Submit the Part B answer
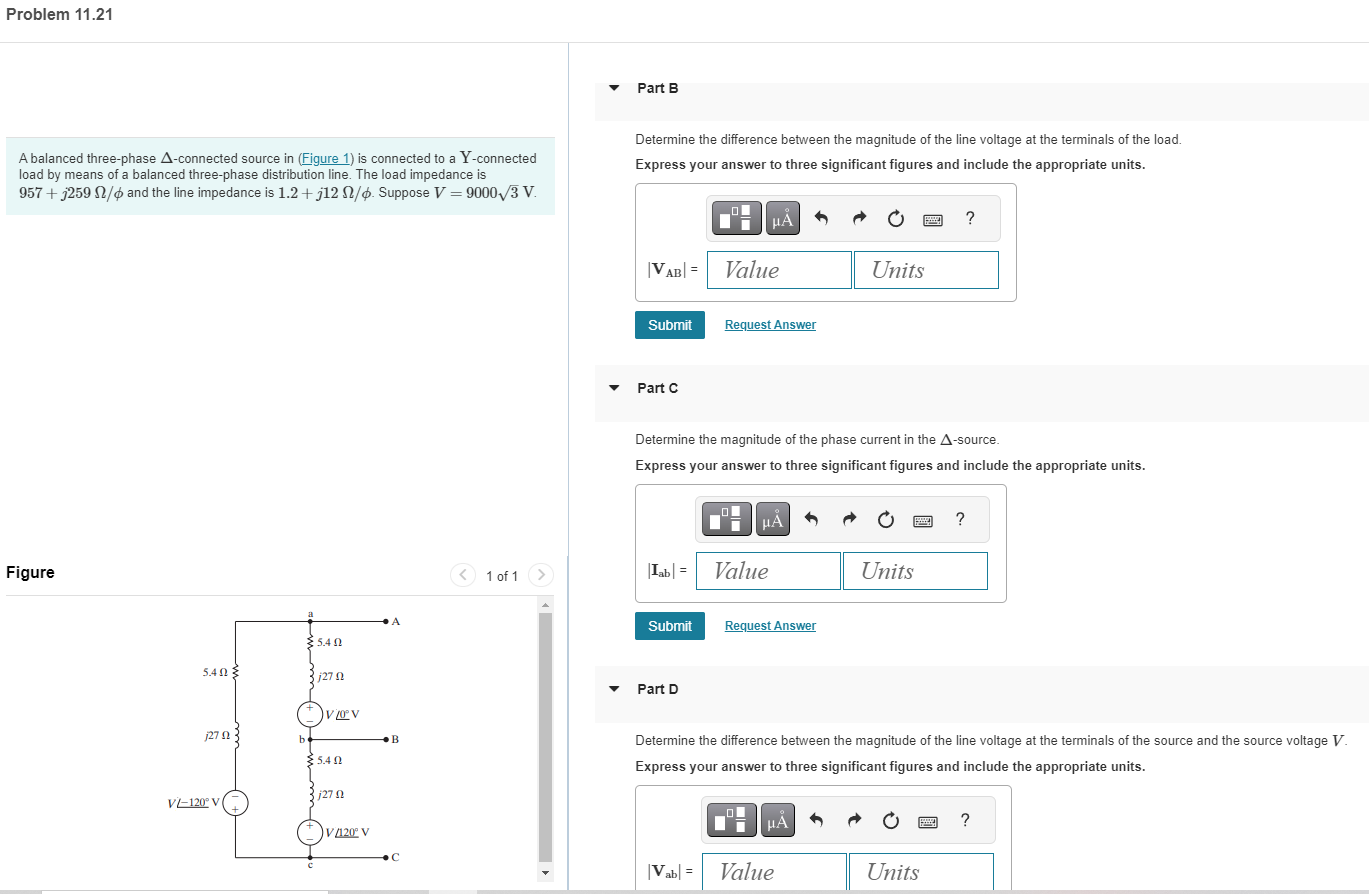 tap(669, 325)
